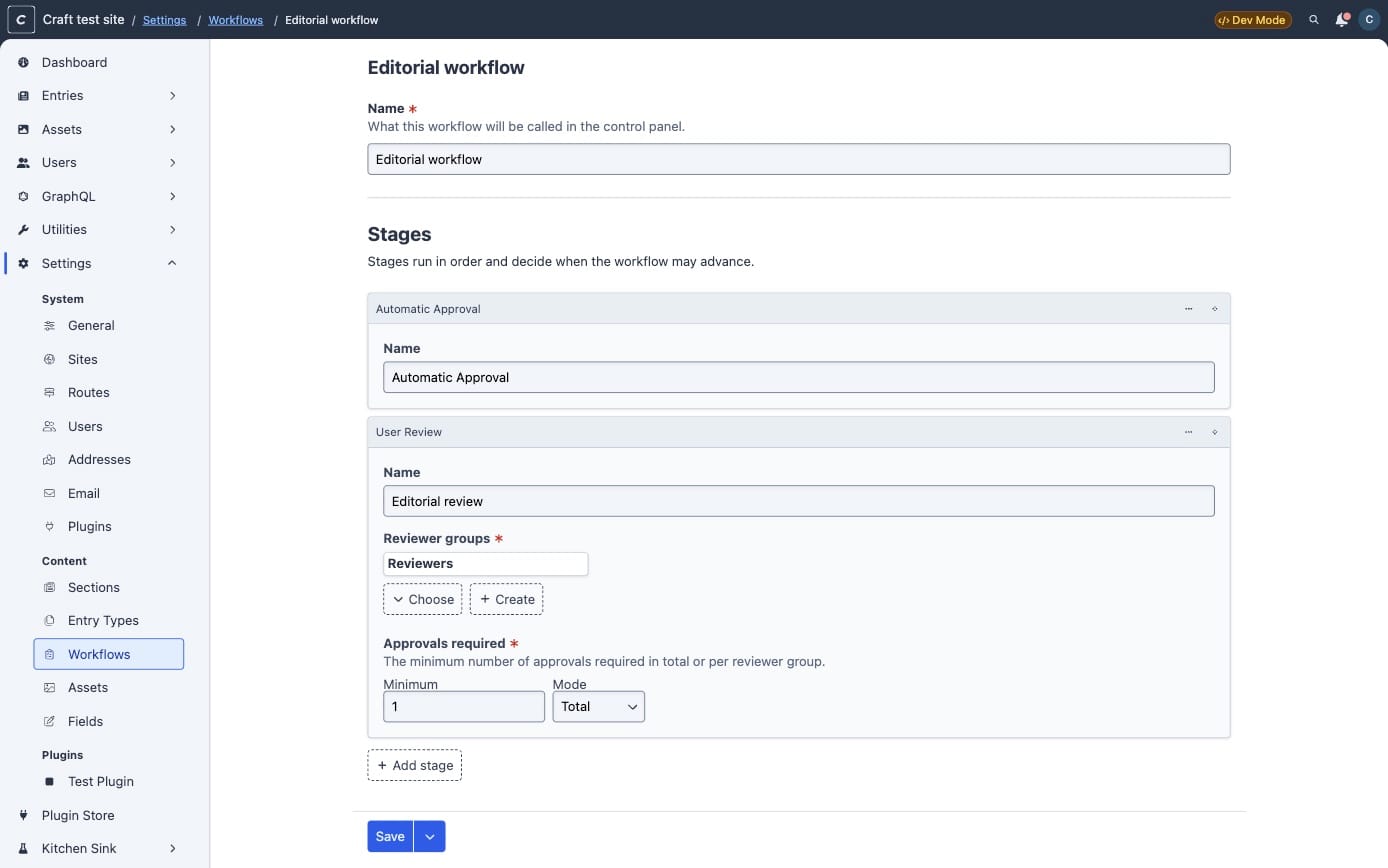This screenshot has width=1388, height=868.
Task: Edit the workflow Name field
Action: pyautogui.click(x=799, y=159)
